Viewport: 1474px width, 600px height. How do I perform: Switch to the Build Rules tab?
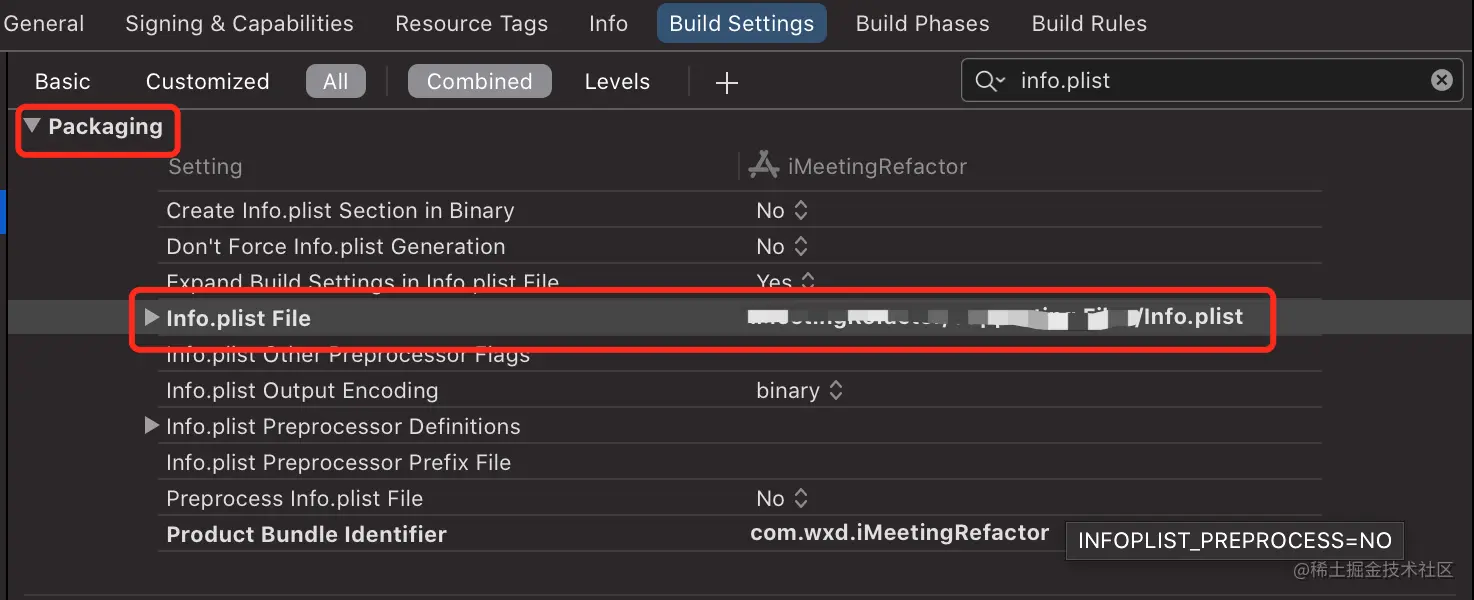[x=1089, y=24]
